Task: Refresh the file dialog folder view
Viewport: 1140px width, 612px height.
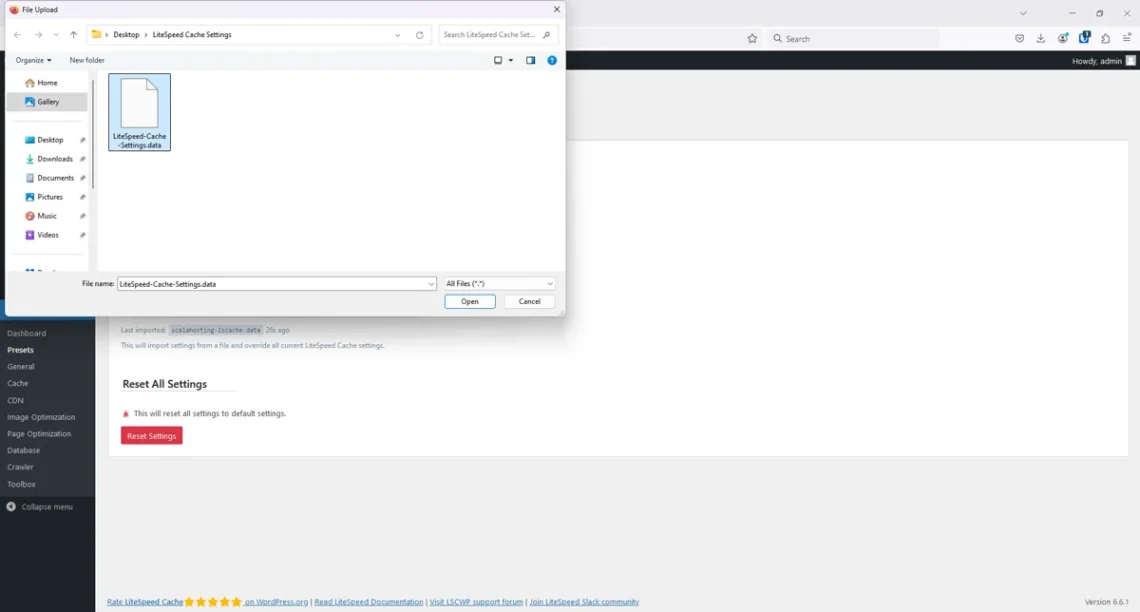Action: [419, 35]
